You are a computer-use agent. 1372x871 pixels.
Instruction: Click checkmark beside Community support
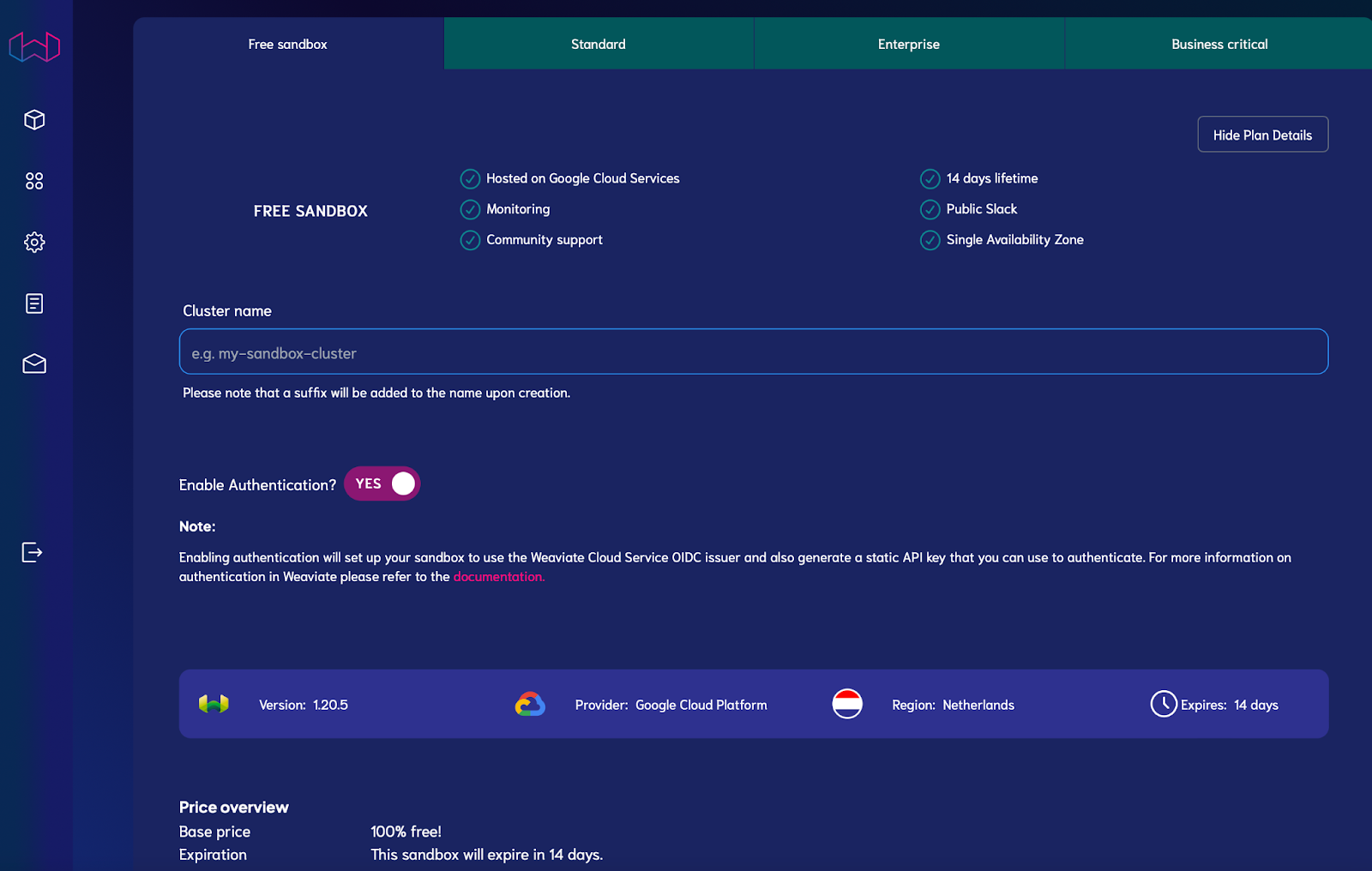(470, 240)
